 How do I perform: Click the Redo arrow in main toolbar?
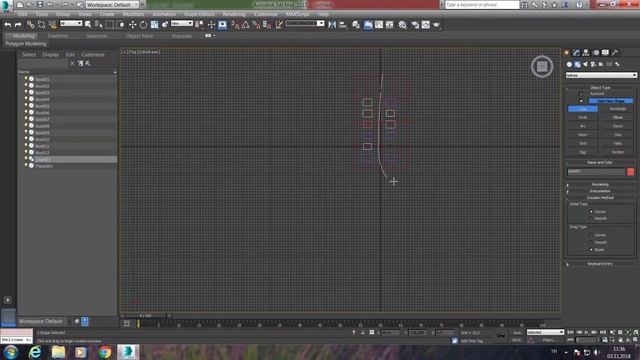point(18,25)
